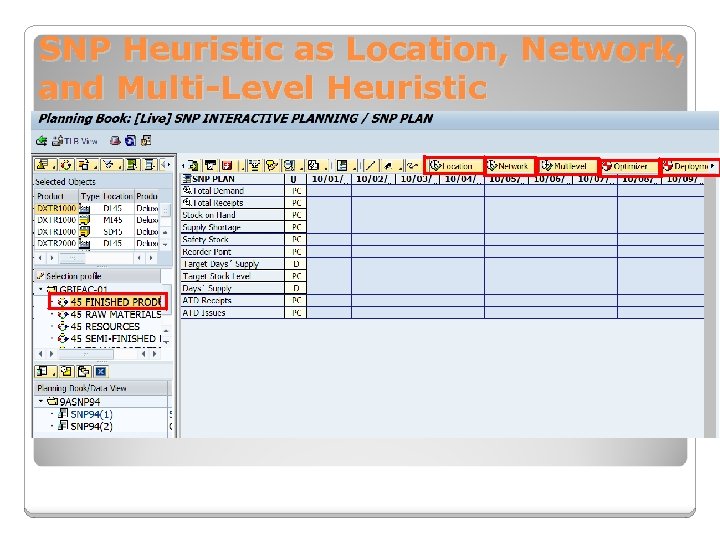This screenshot has height=540, width=720.
Task: Click the settings icon right of the blue refresh icon
Action: coord(146,141)
